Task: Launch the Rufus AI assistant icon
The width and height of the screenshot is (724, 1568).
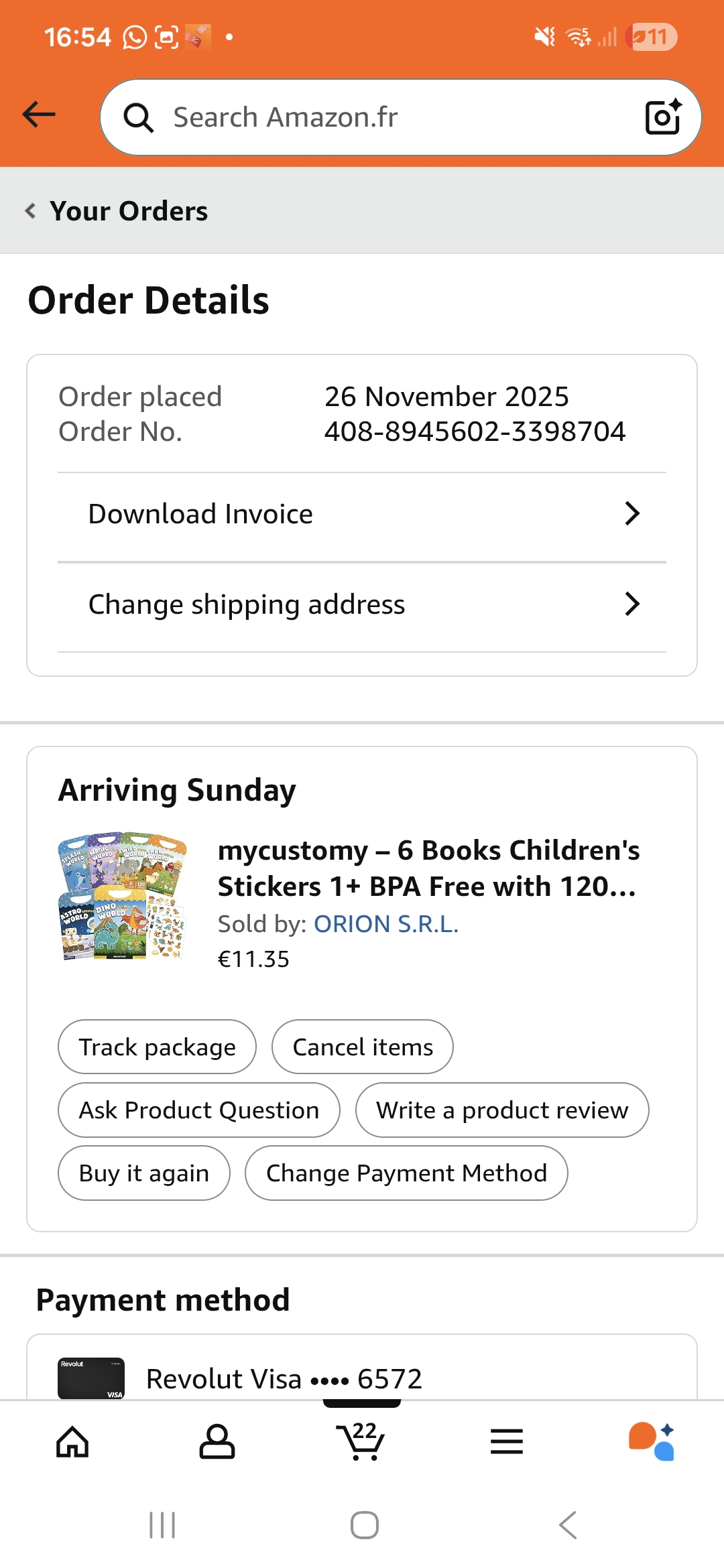Action: 652,1442
